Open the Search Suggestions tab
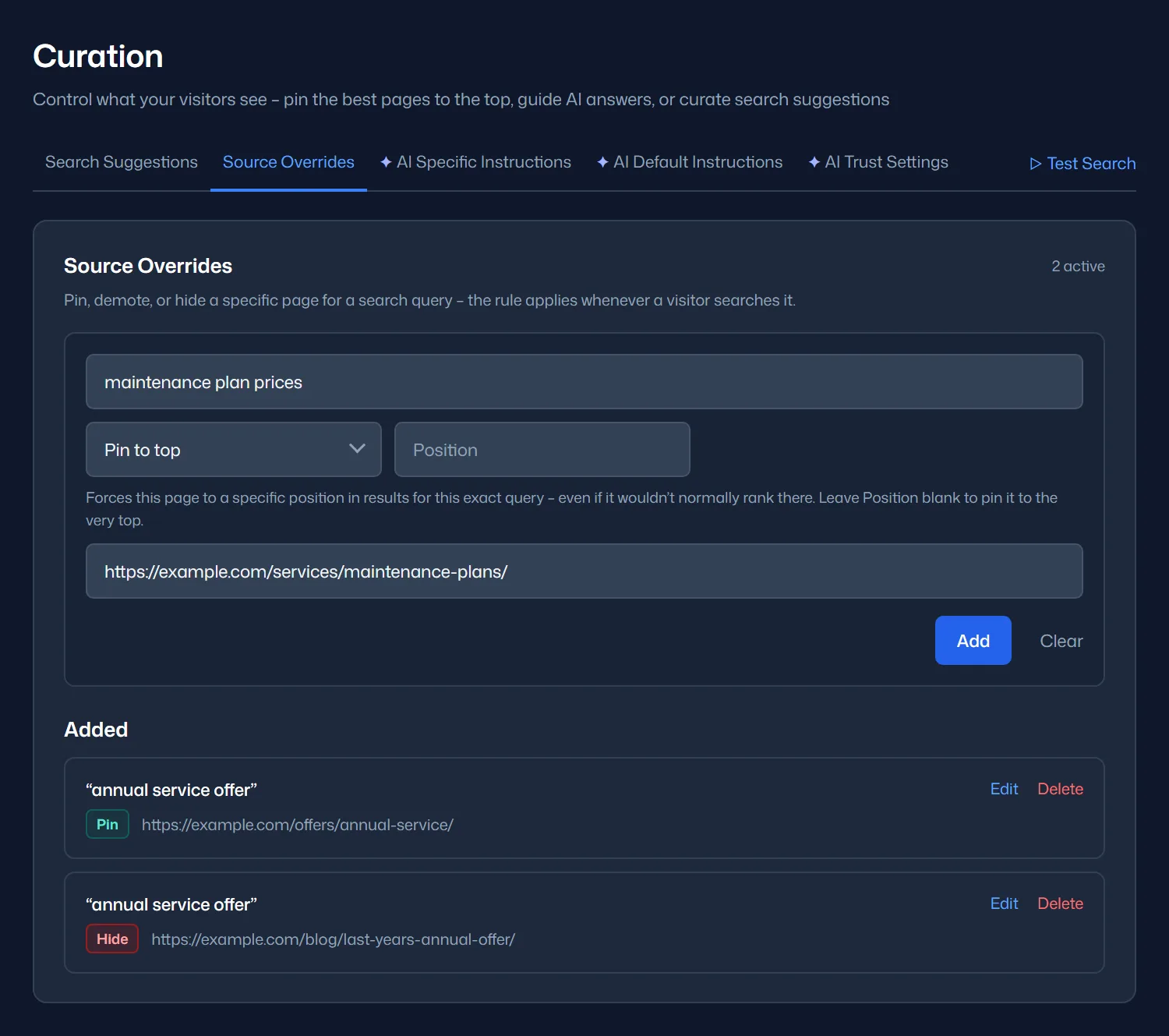 click(x=122, y=162)
